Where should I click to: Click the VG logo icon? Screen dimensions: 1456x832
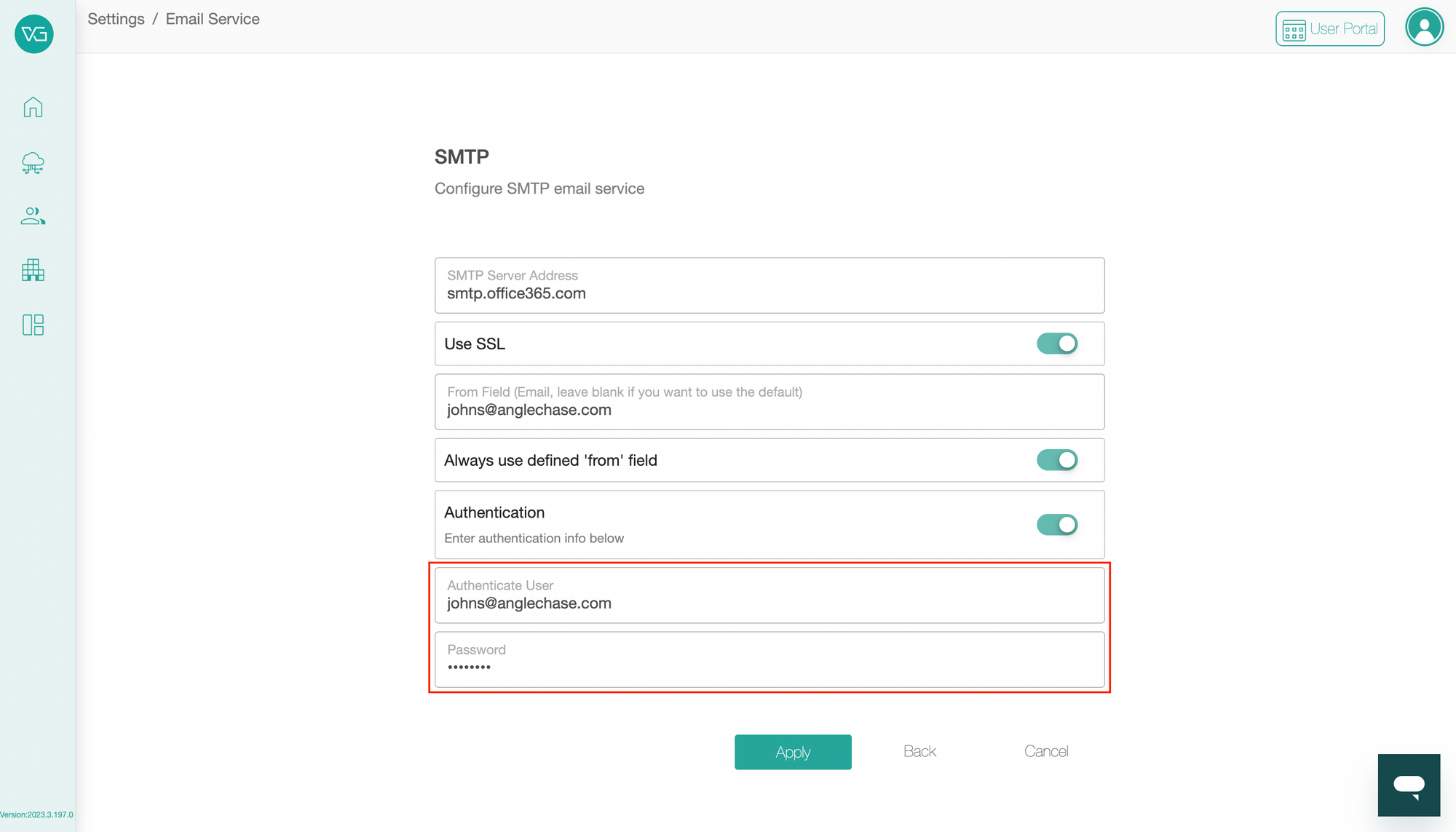33,33
